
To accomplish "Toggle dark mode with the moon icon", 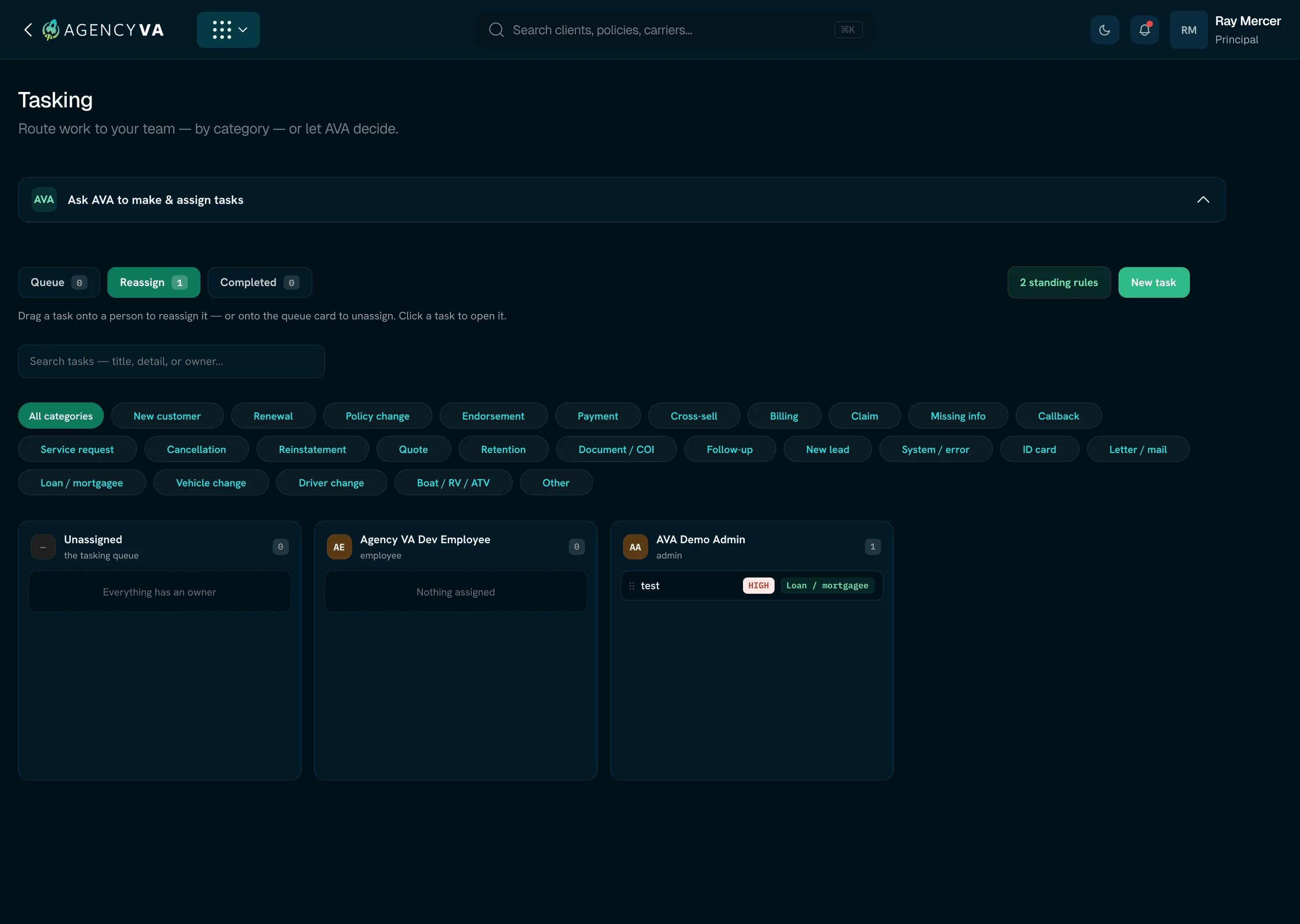I will (1105, 30).
